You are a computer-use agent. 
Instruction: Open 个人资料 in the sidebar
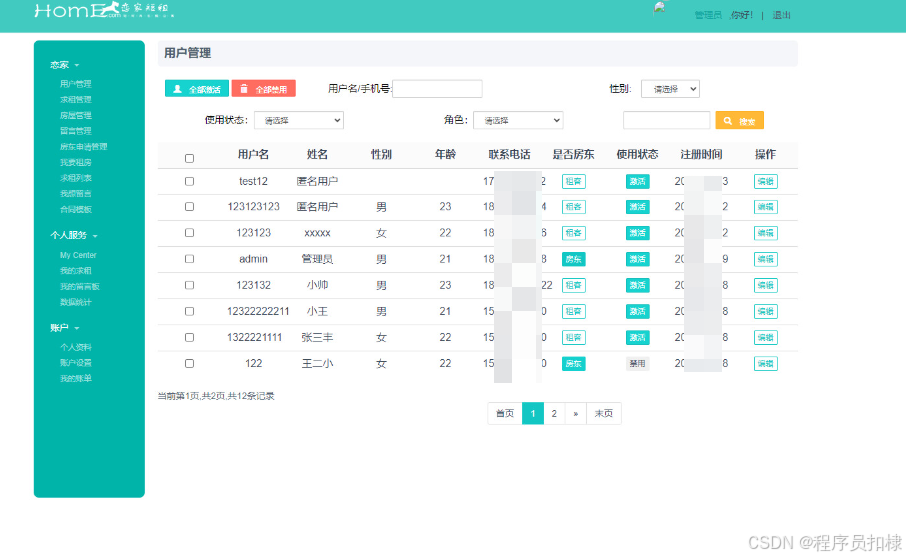tap(76, 347)
